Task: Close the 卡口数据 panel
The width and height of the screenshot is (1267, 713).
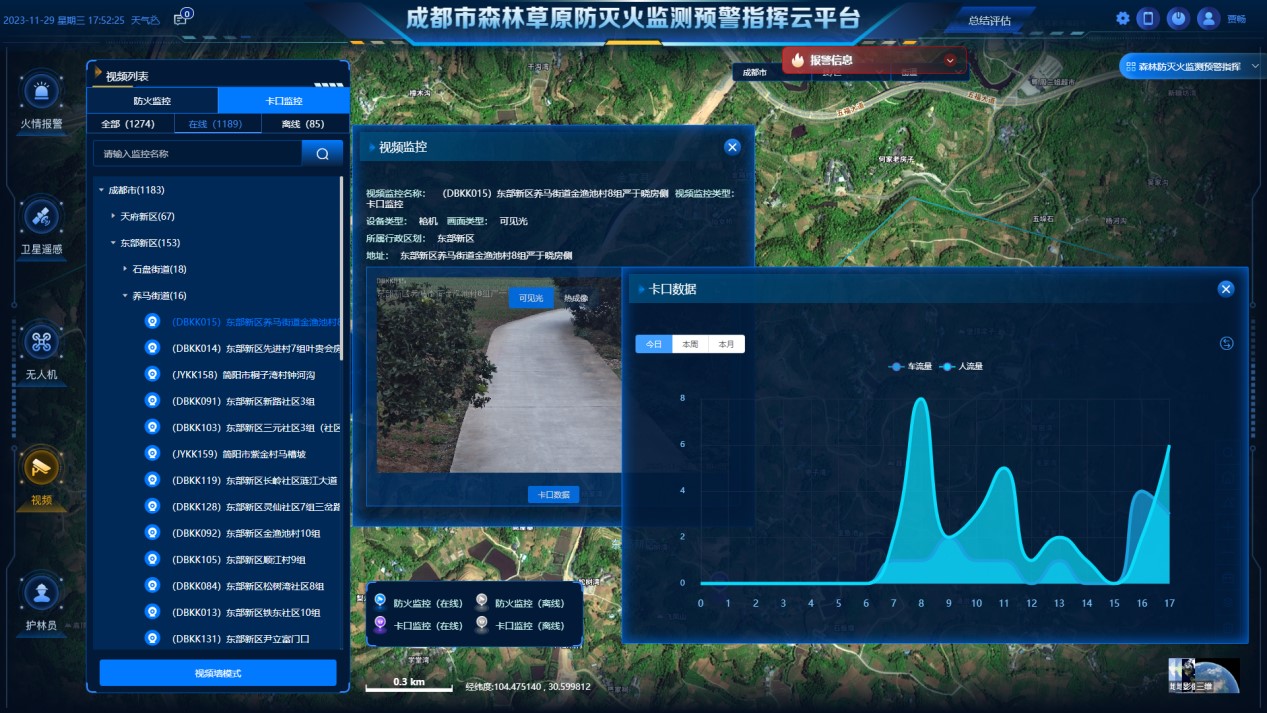Action: (1226, 289)
